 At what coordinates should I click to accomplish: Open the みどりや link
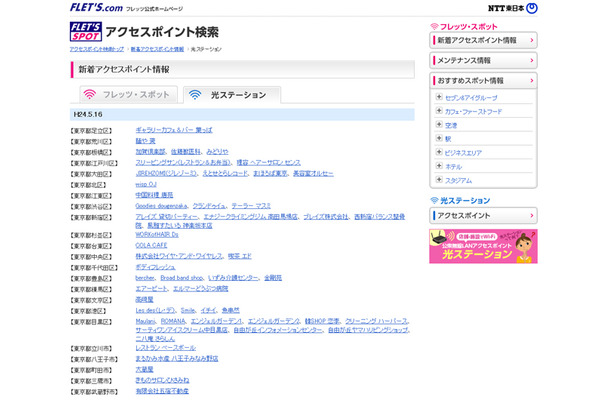tap(217, 152)
